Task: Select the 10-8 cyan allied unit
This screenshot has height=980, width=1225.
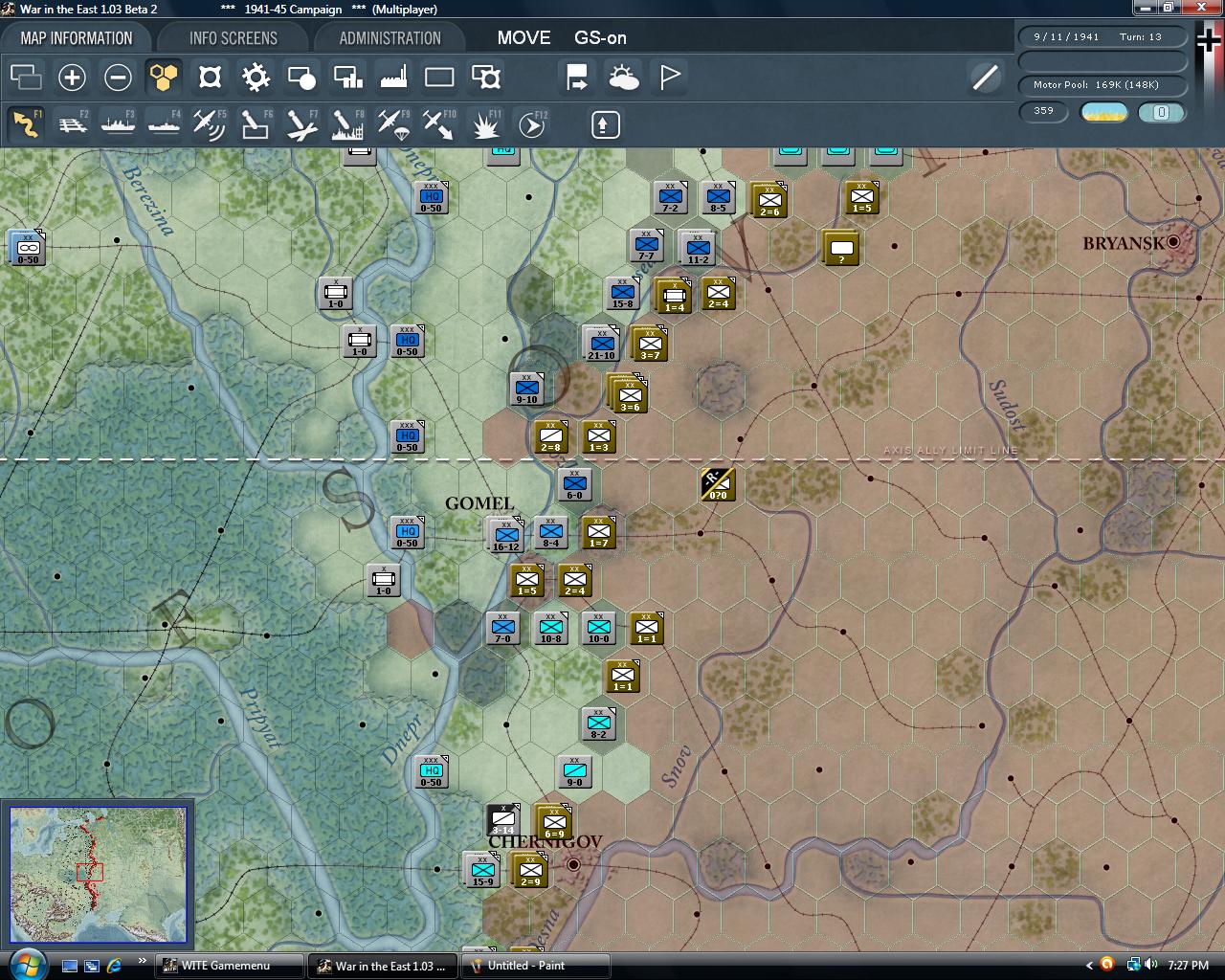Action: click(551, 628)
